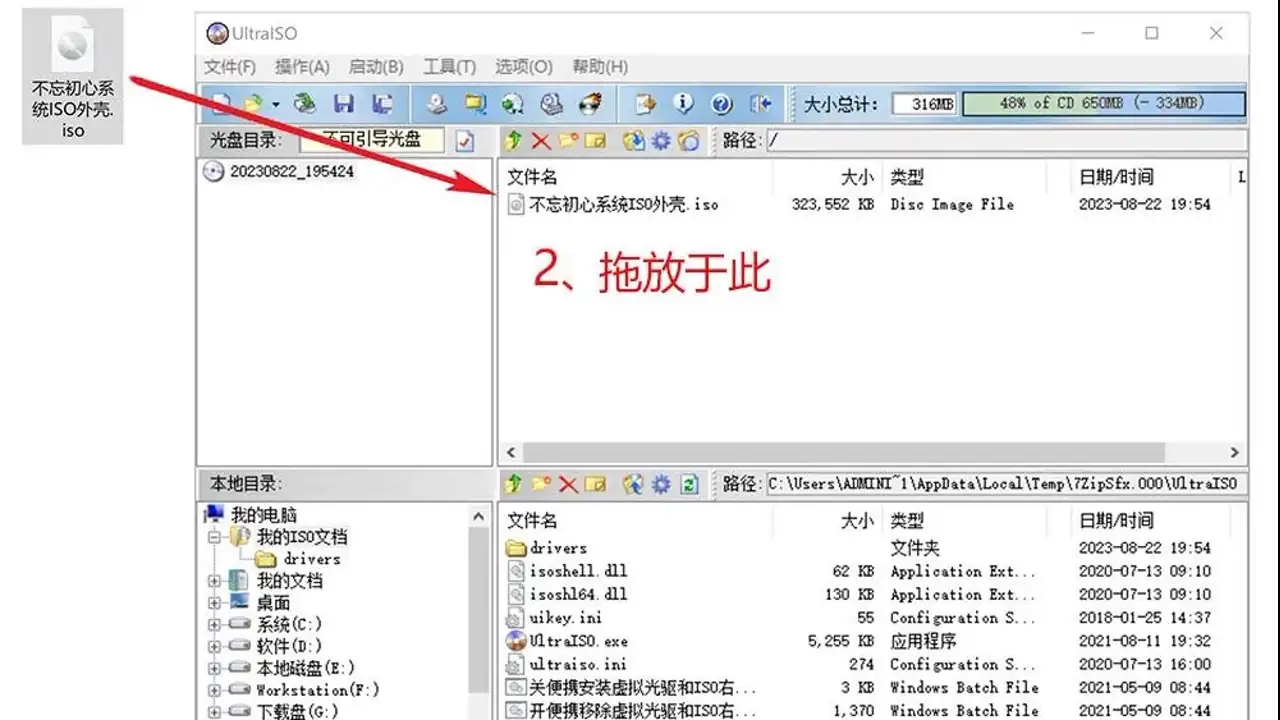1280x720 pixels.
Task: Open the 操作(A) menu
Action: [302, 67]
